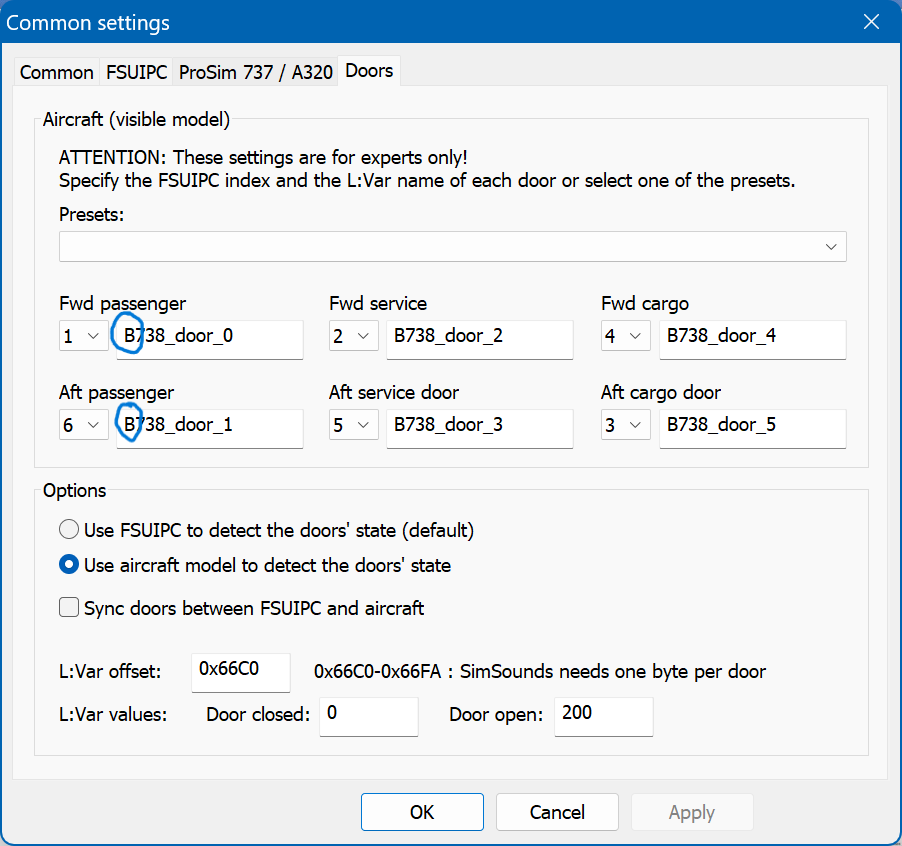Click the Common settings window title

coord(88,23)
